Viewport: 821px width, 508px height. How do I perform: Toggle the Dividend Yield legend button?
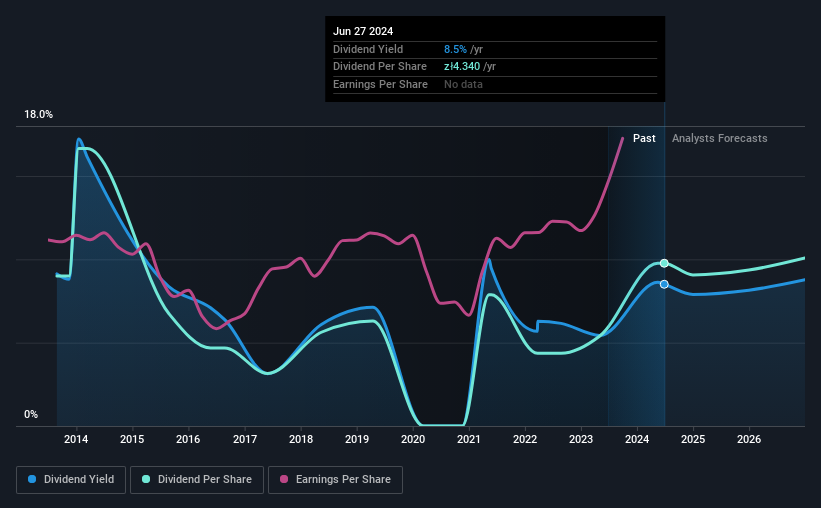coord(71,480)
